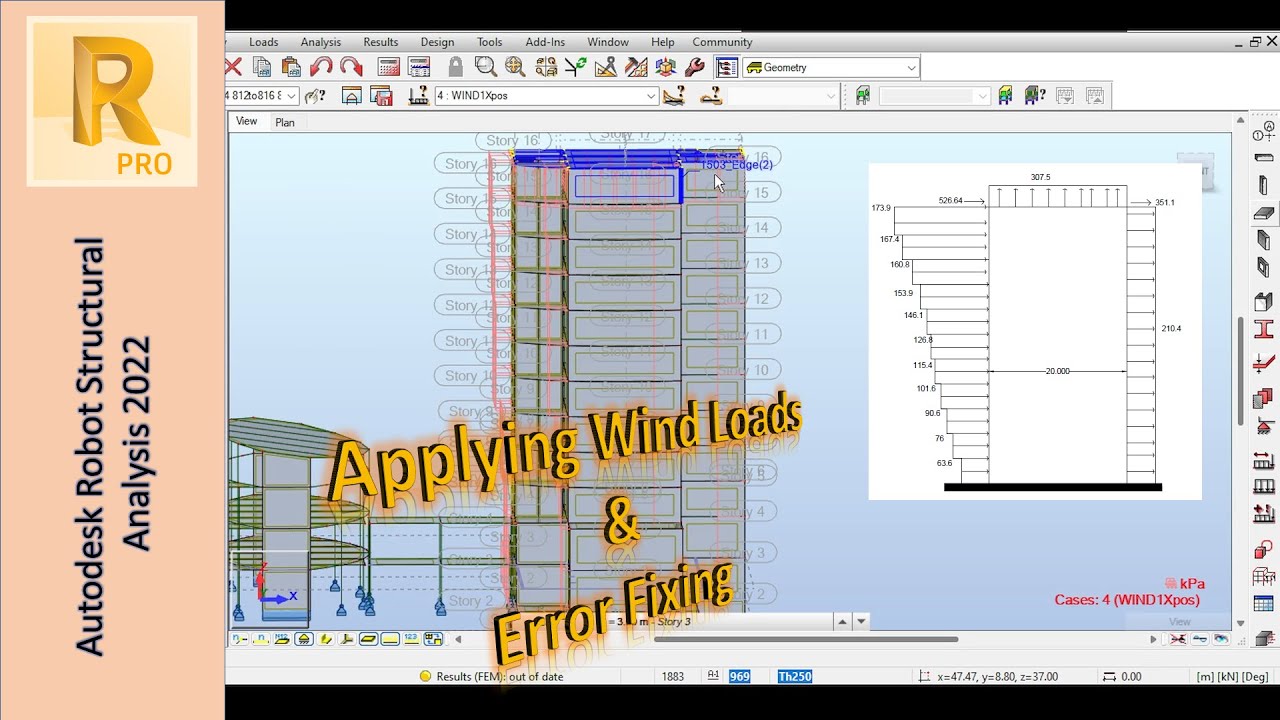Select the Bars tool in right toolbar

click(x=1264, y=157)
